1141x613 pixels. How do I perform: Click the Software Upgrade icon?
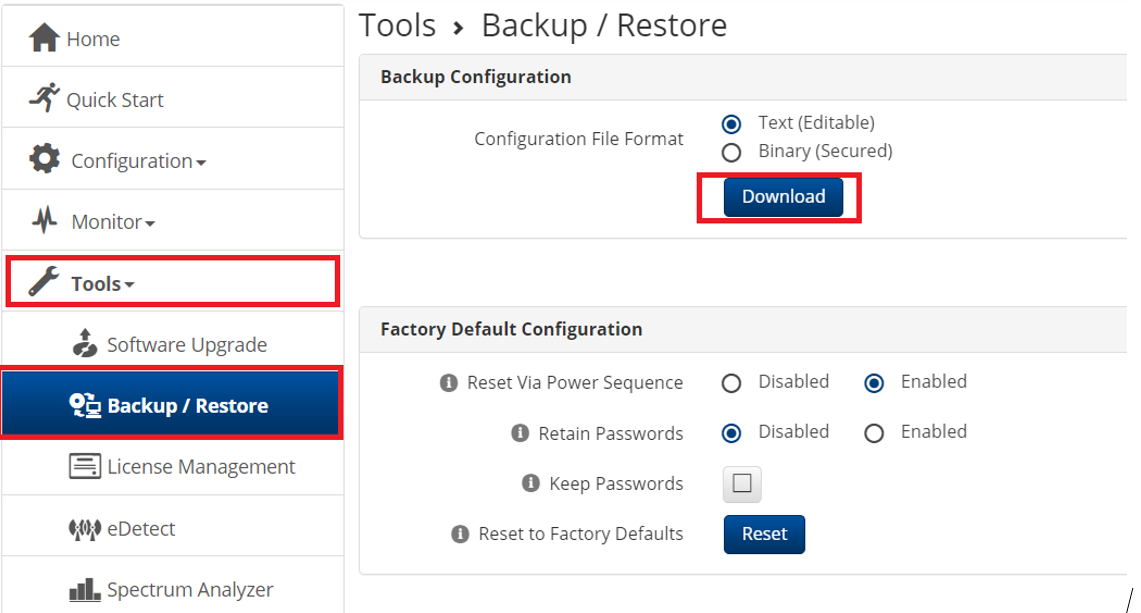(86, 343)
